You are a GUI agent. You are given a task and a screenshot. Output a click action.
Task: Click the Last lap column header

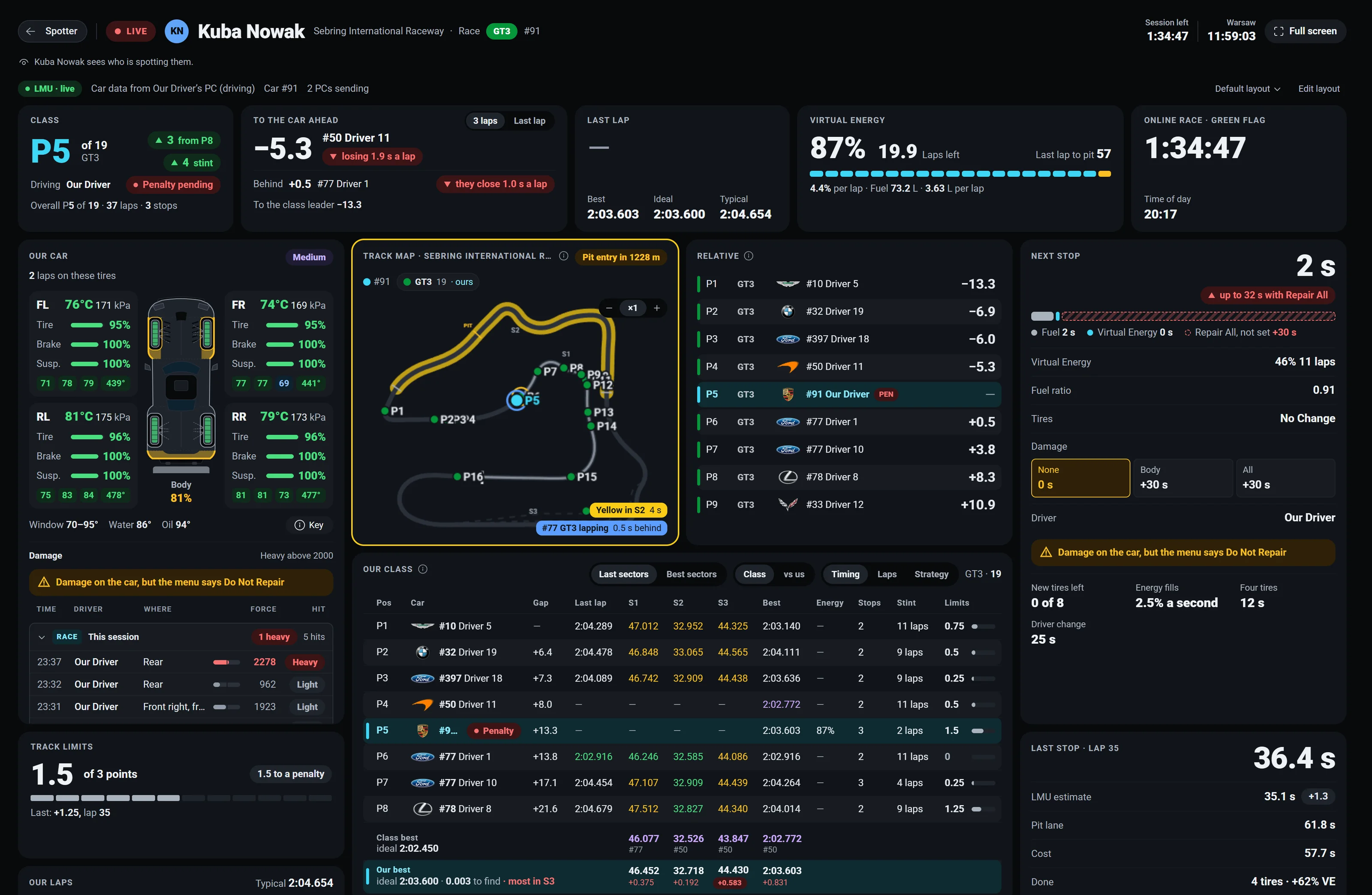pos(590,603)
